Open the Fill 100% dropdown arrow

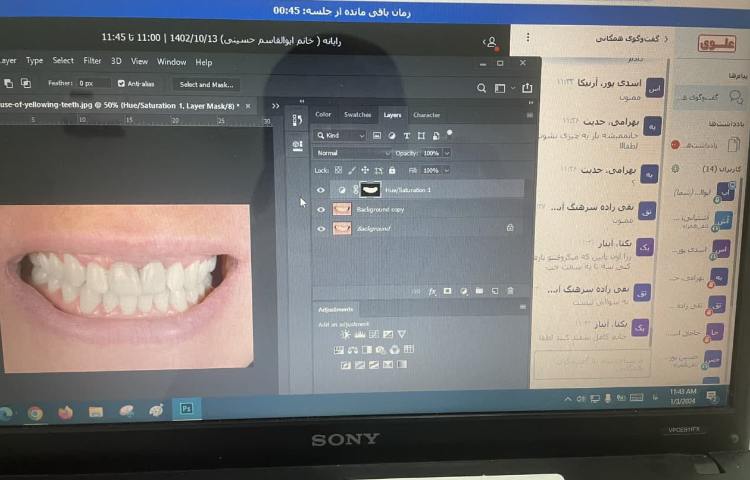pyautogui.click(x=446, y=170)
